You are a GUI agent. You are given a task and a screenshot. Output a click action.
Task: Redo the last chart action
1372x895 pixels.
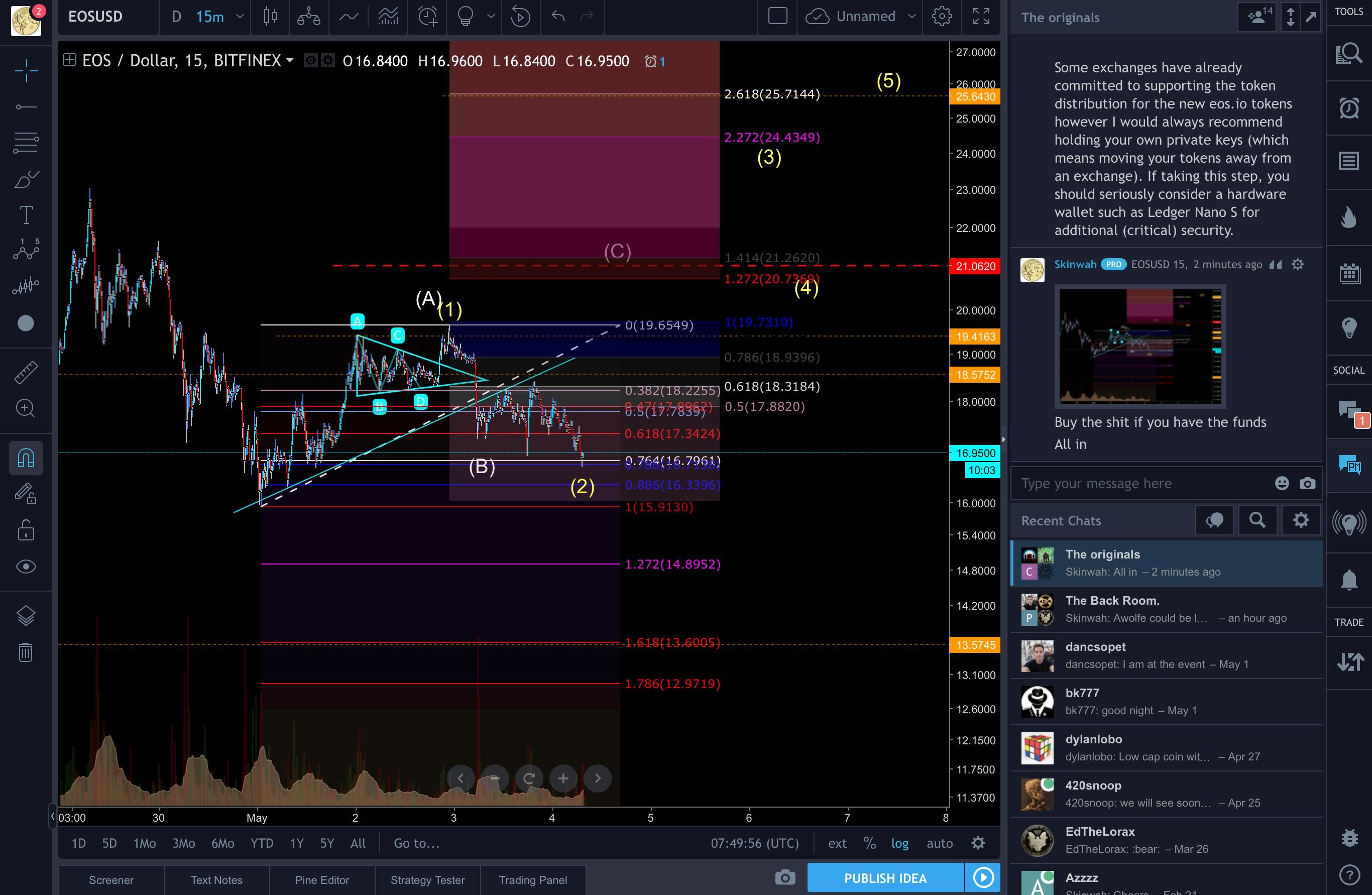[x=587, y=17]
